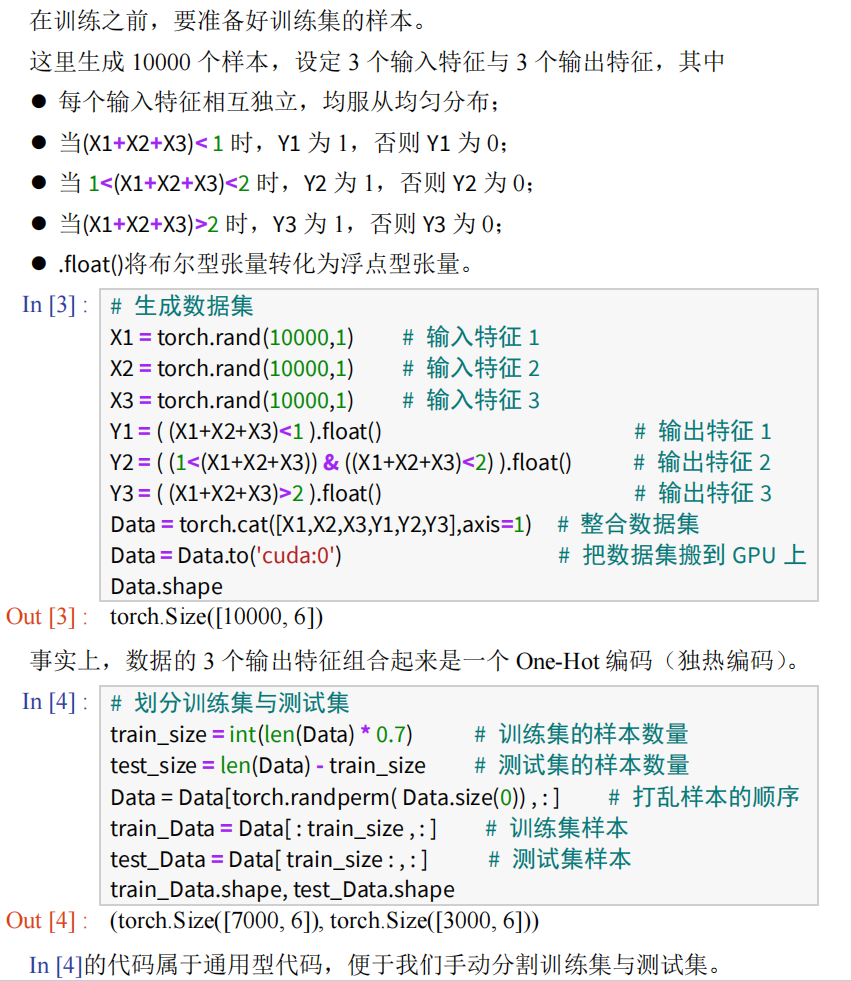Viewport: 851px width, 981px height.
Task: Click the comment "# 输入特征 1"
Action: pos(471,337)
